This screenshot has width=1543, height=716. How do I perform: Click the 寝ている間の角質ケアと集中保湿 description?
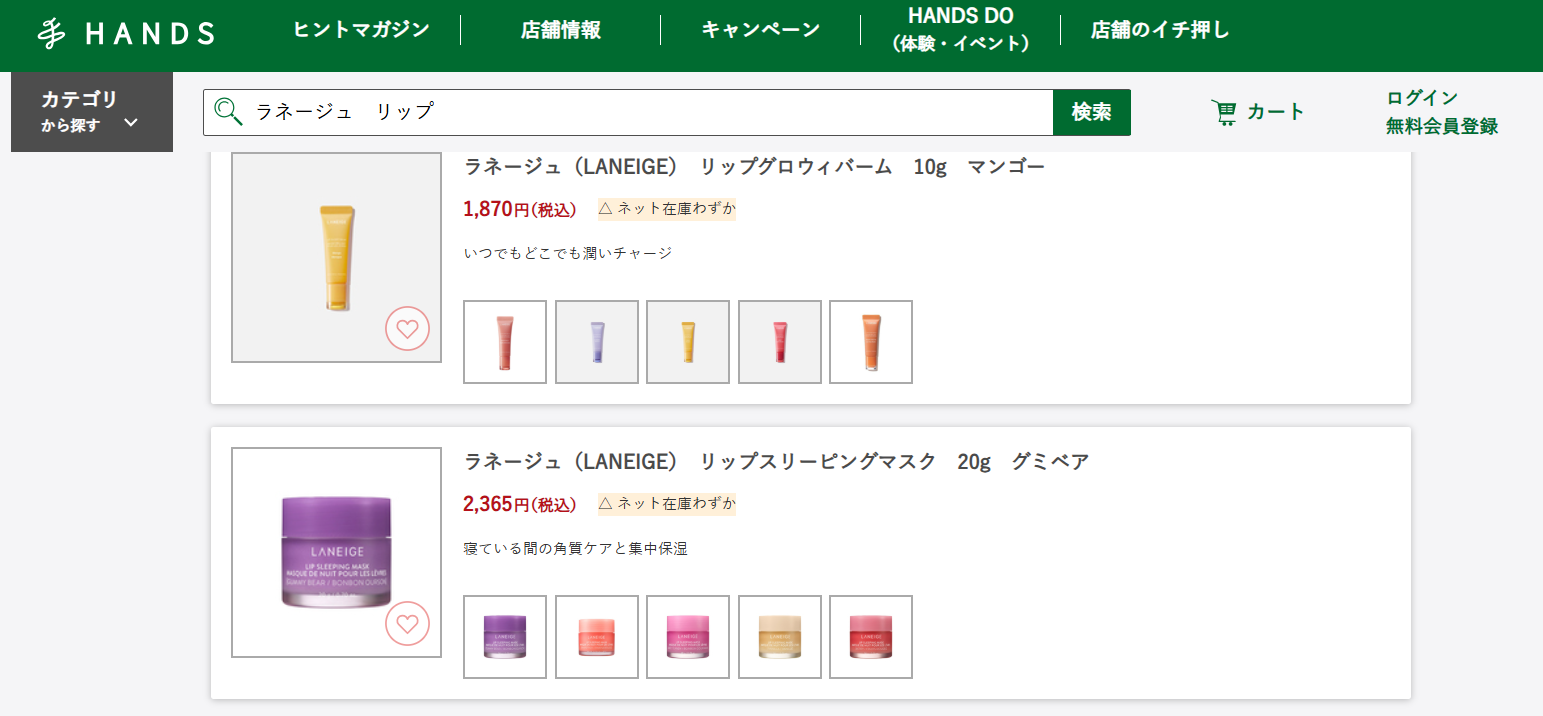pyautogui.click(x=576, y=548)
